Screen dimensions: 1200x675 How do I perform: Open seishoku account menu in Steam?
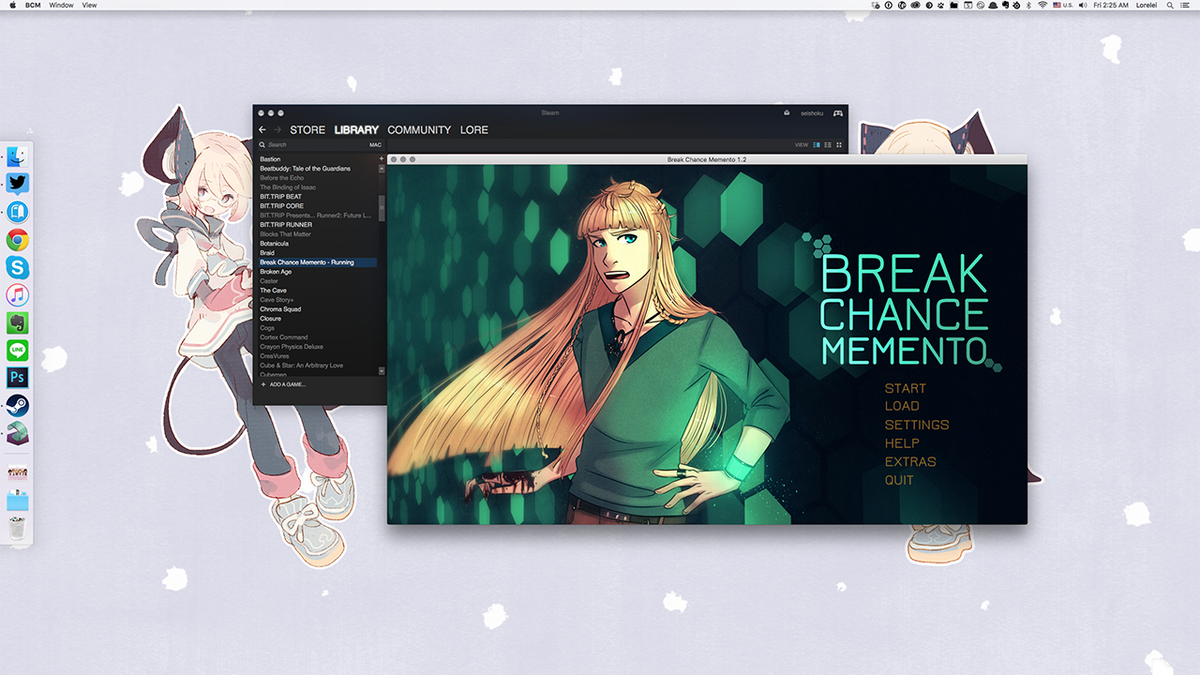click(x=812, y=113)
